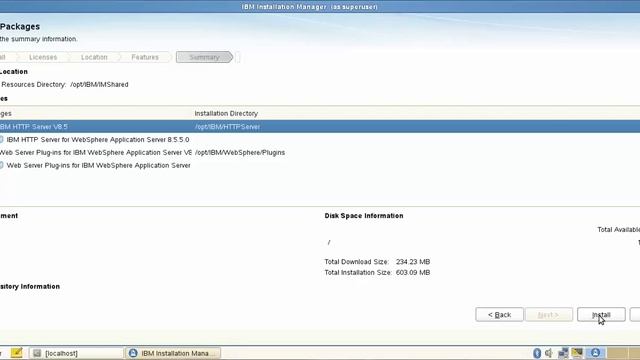Select the Licenses wizard step
Screen dimensions: 640x360
point(43,57)
